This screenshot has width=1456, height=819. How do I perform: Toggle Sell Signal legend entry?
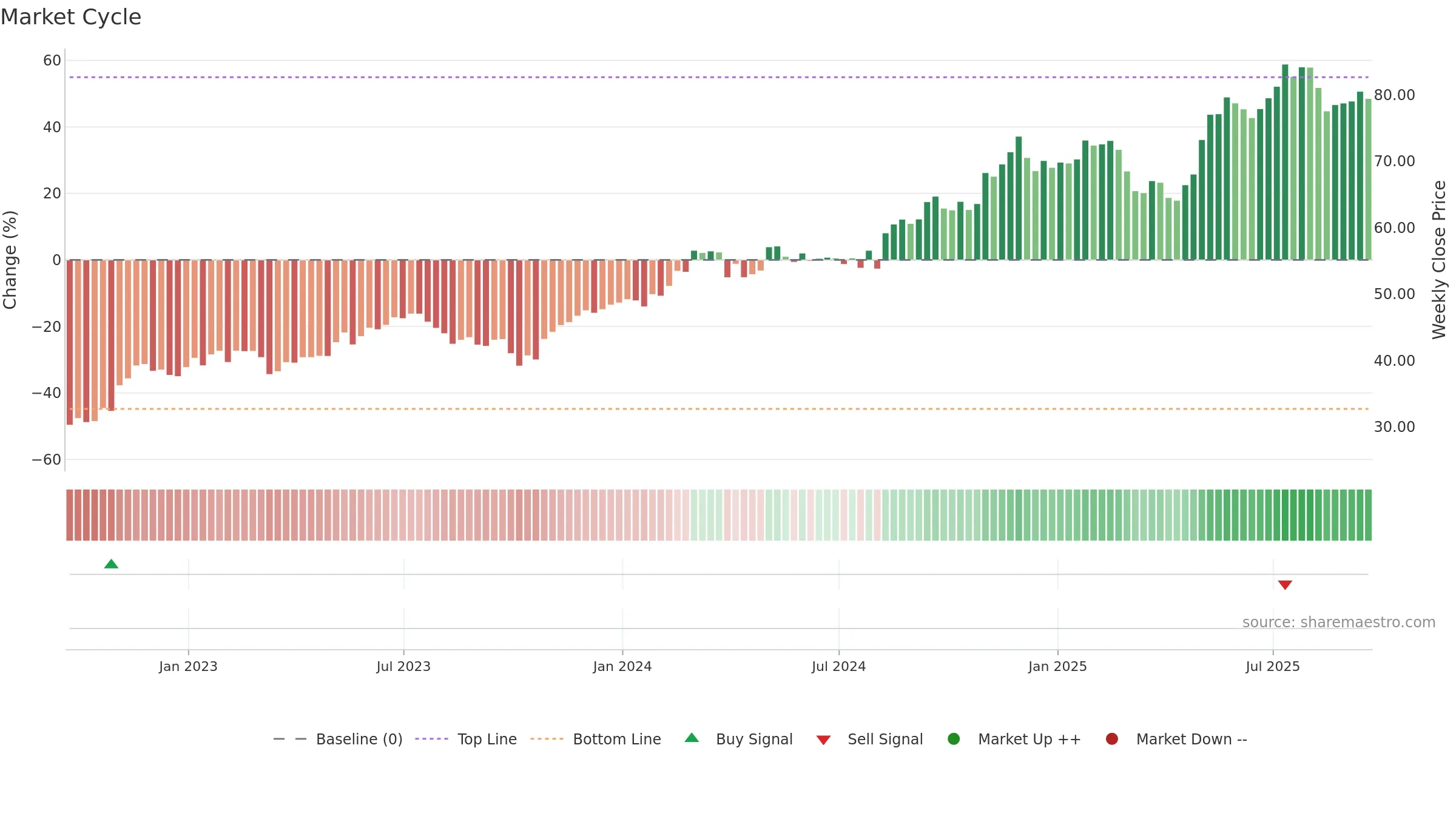[x=869, y=739]
